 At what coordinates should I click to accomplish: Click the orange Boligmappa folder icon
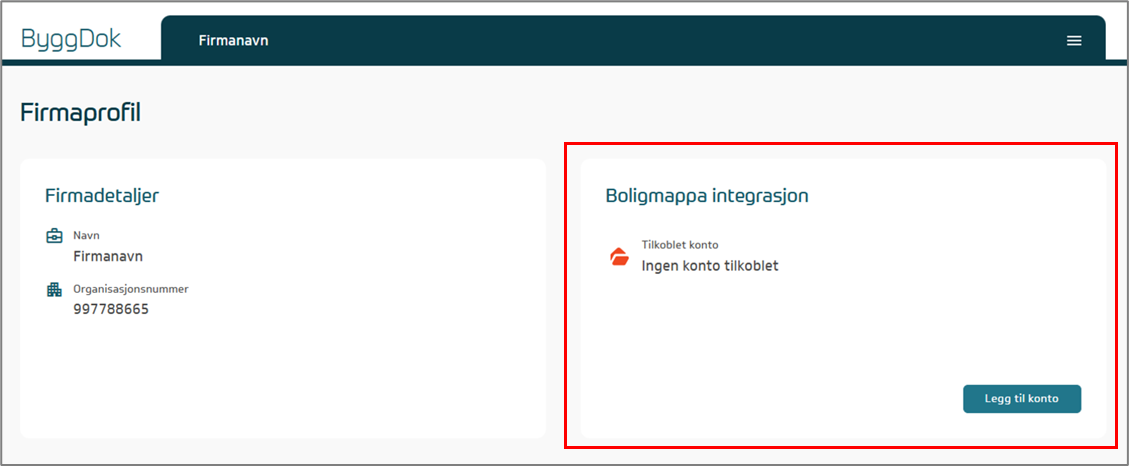619,257
